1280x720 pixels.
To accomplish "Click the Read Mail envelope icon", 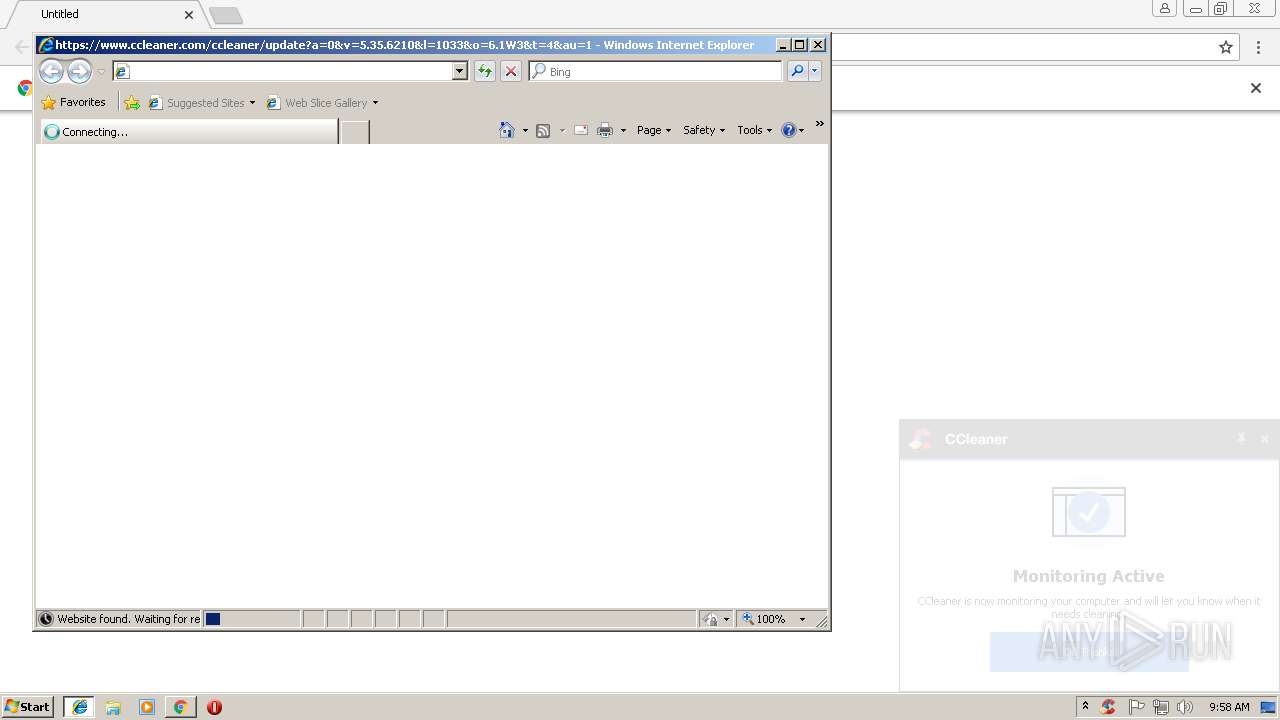I will point(581,130).
